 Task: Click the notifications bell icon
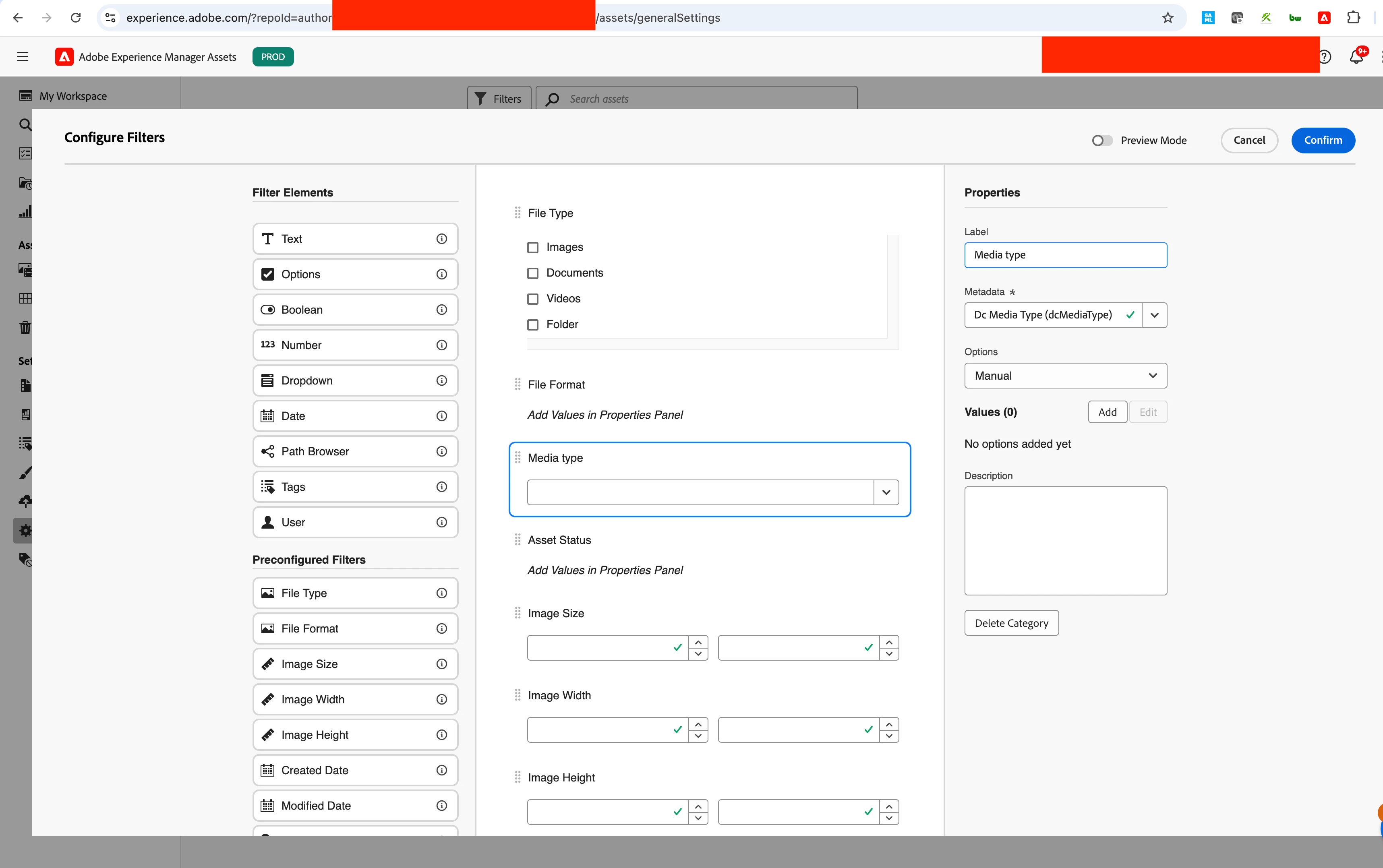pos(1356,57)
